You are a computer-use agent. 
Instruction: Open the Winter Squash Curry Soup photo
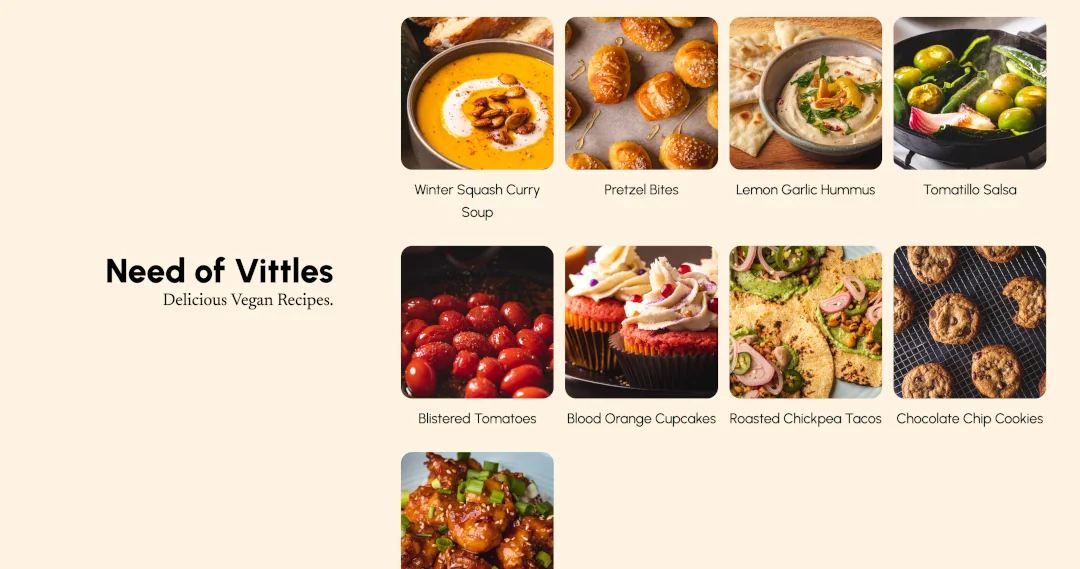477,93
